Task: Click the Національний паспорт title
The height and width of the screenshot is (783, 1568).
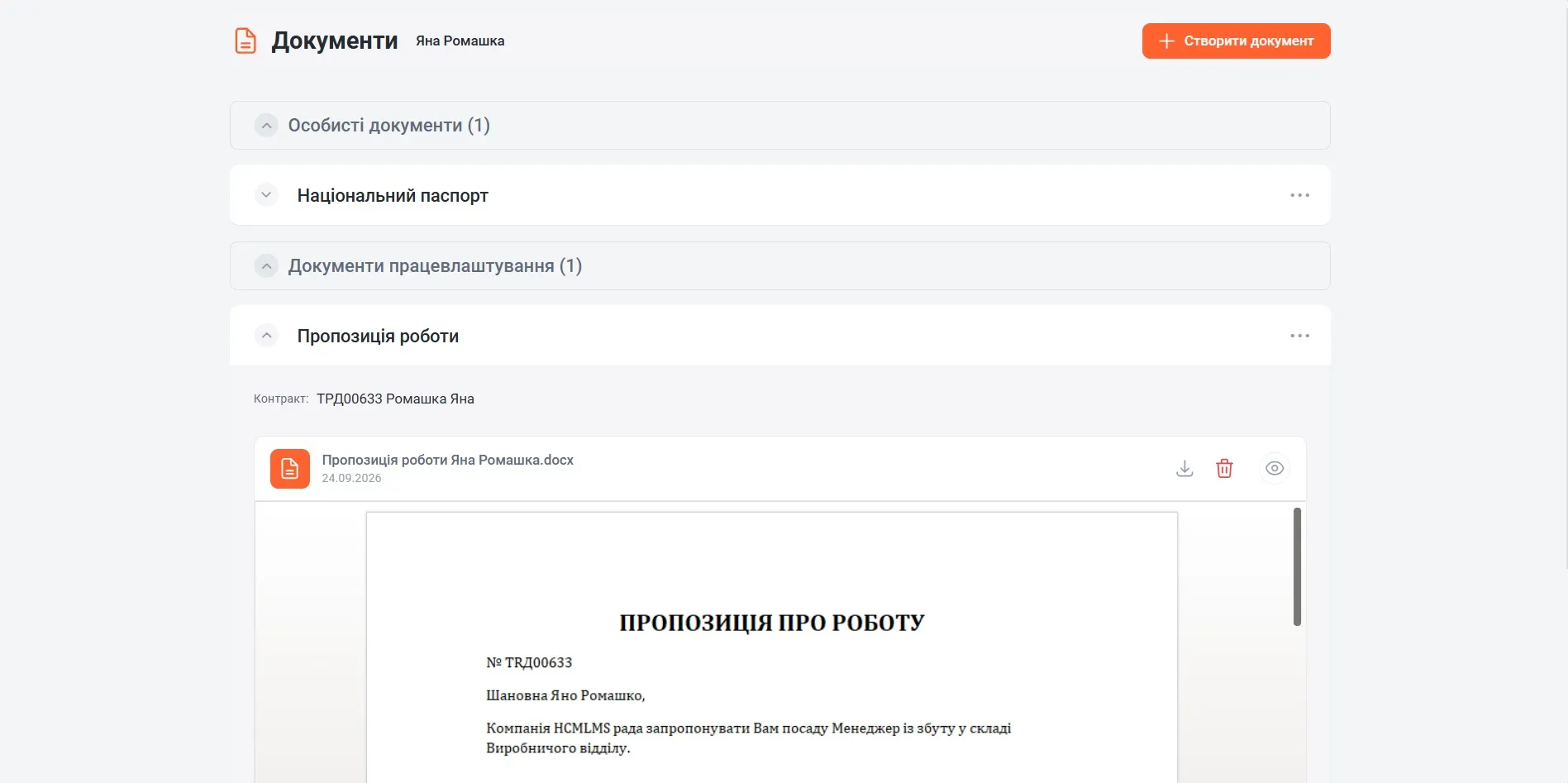Action: (x=393, y=196)
